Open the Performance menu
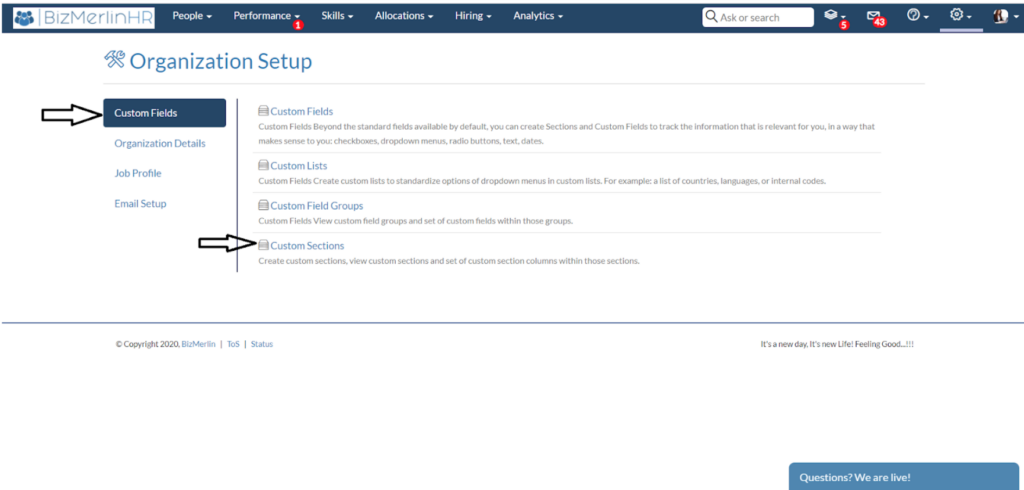Image resolution: width=1024 pixels, height=490 pixels. tap(266, 16)
